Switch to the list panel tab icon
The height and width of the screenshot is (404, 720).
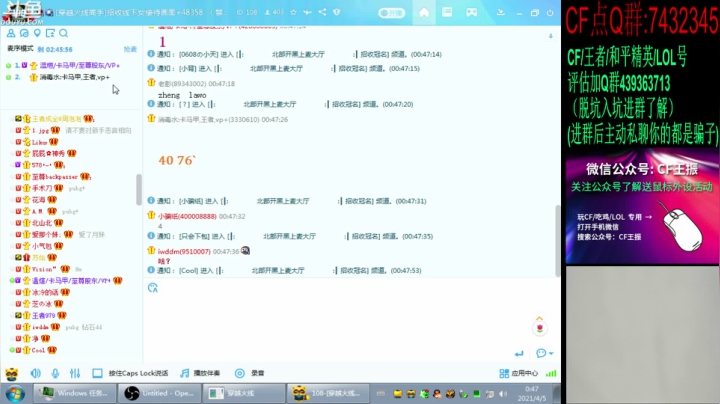point(447,12)
